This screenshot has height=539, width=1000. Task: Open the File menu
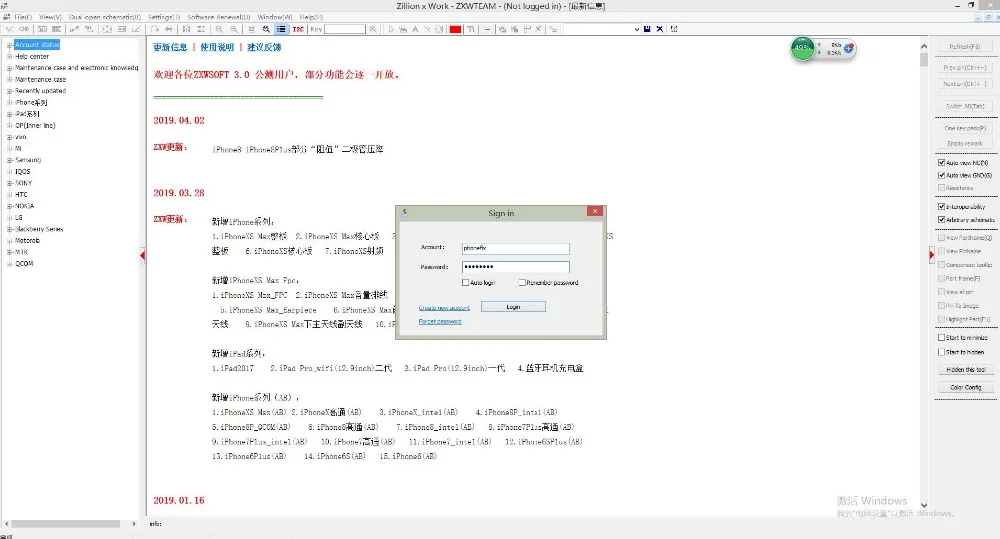(23, 17)
